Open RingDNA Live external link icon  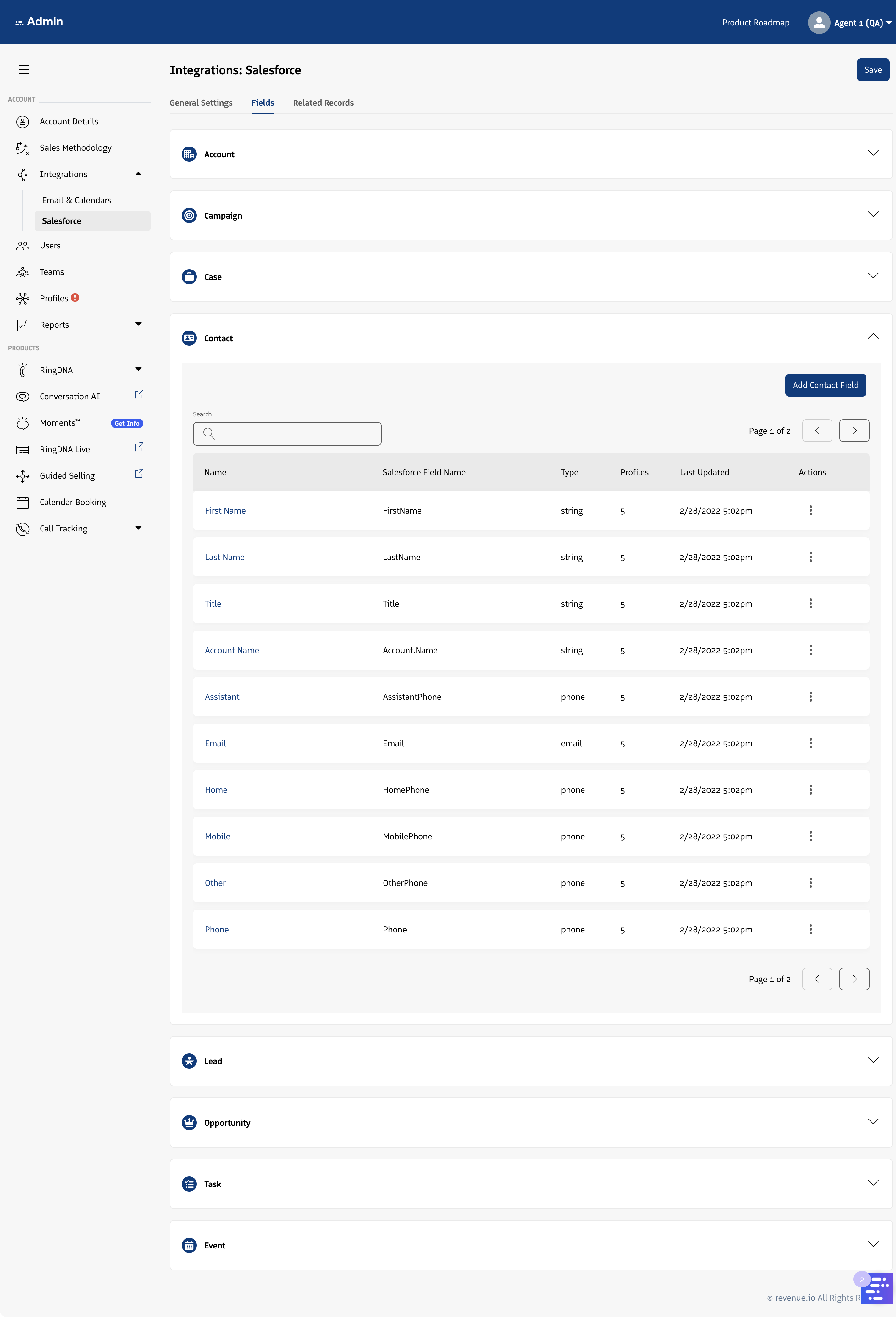[139, 447]
